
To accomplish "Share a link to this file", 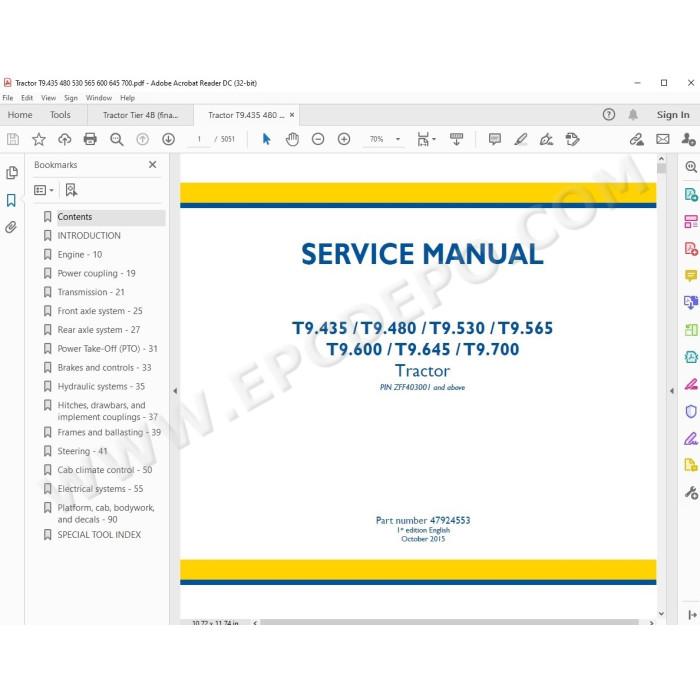I will click(637, 139).
